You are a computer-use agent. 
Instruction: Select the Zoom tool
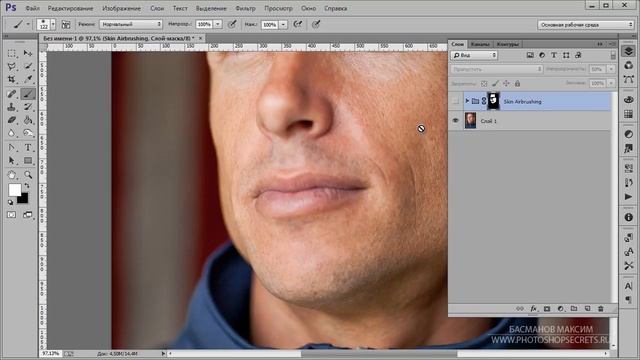(x=28, y=175)
